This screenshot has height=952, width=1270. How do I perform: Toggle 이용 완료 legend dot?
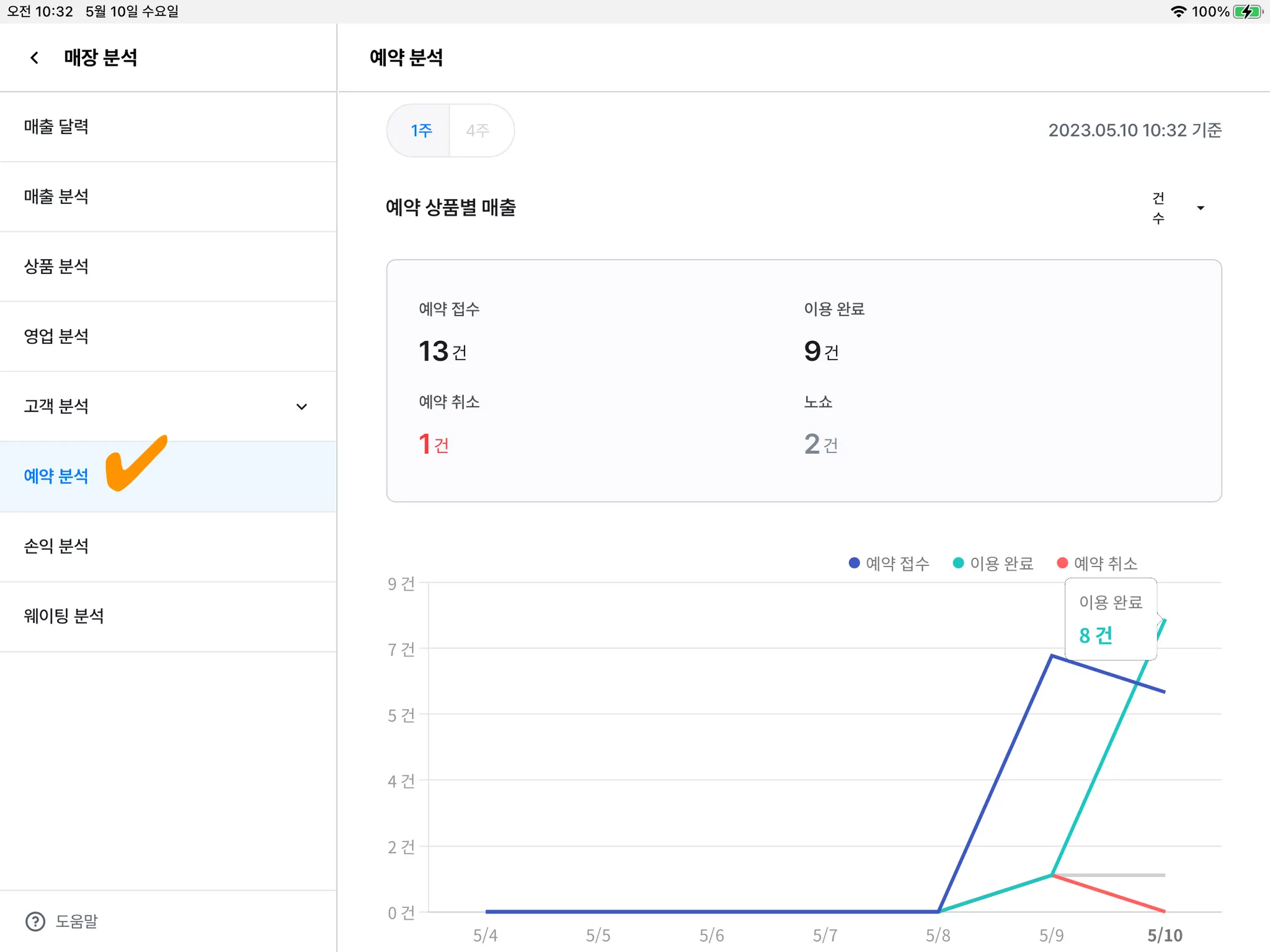coord(958,563)
